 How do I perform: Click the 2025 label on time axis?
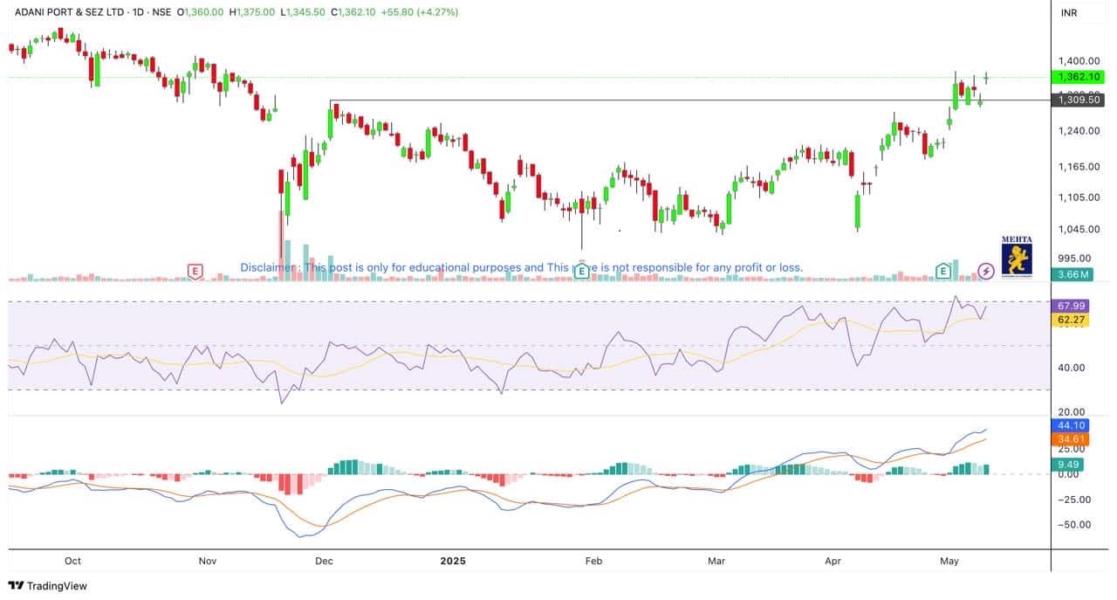click(452, 561)
